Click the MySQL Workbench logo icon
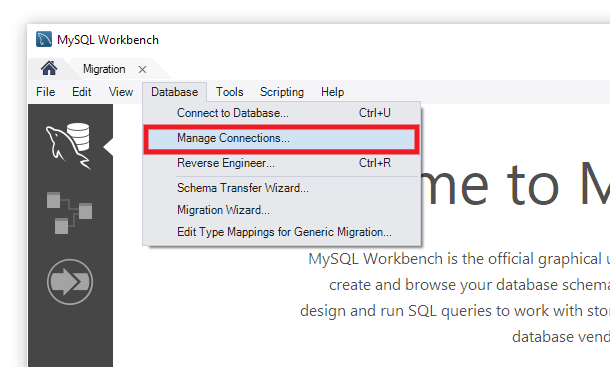 tap(44, 39)
